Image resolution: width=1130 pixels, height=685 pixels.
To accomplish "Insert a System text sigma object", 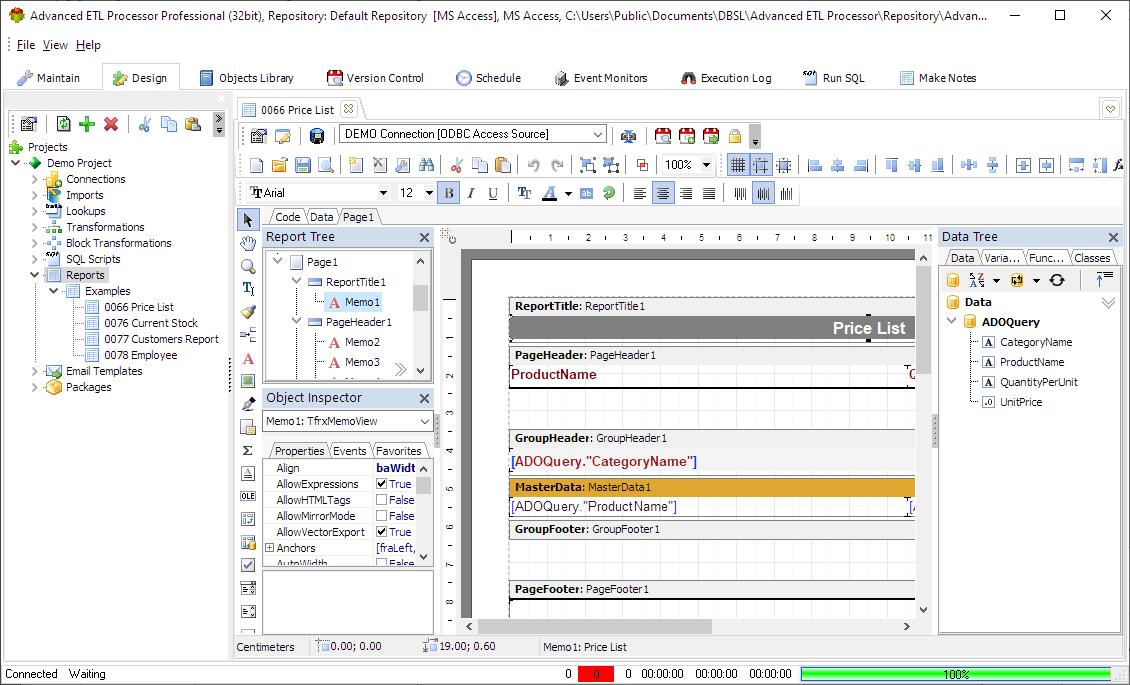I will point(248,450).
